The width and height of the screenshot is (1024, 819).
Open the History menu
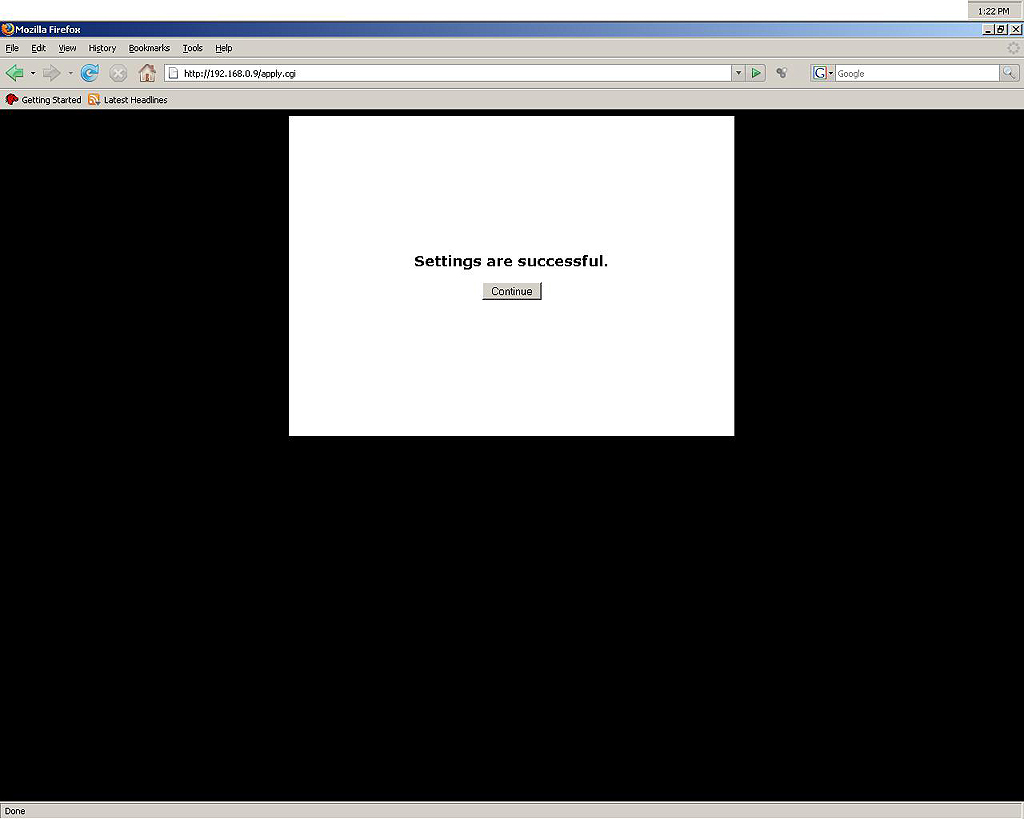[102, 48]
